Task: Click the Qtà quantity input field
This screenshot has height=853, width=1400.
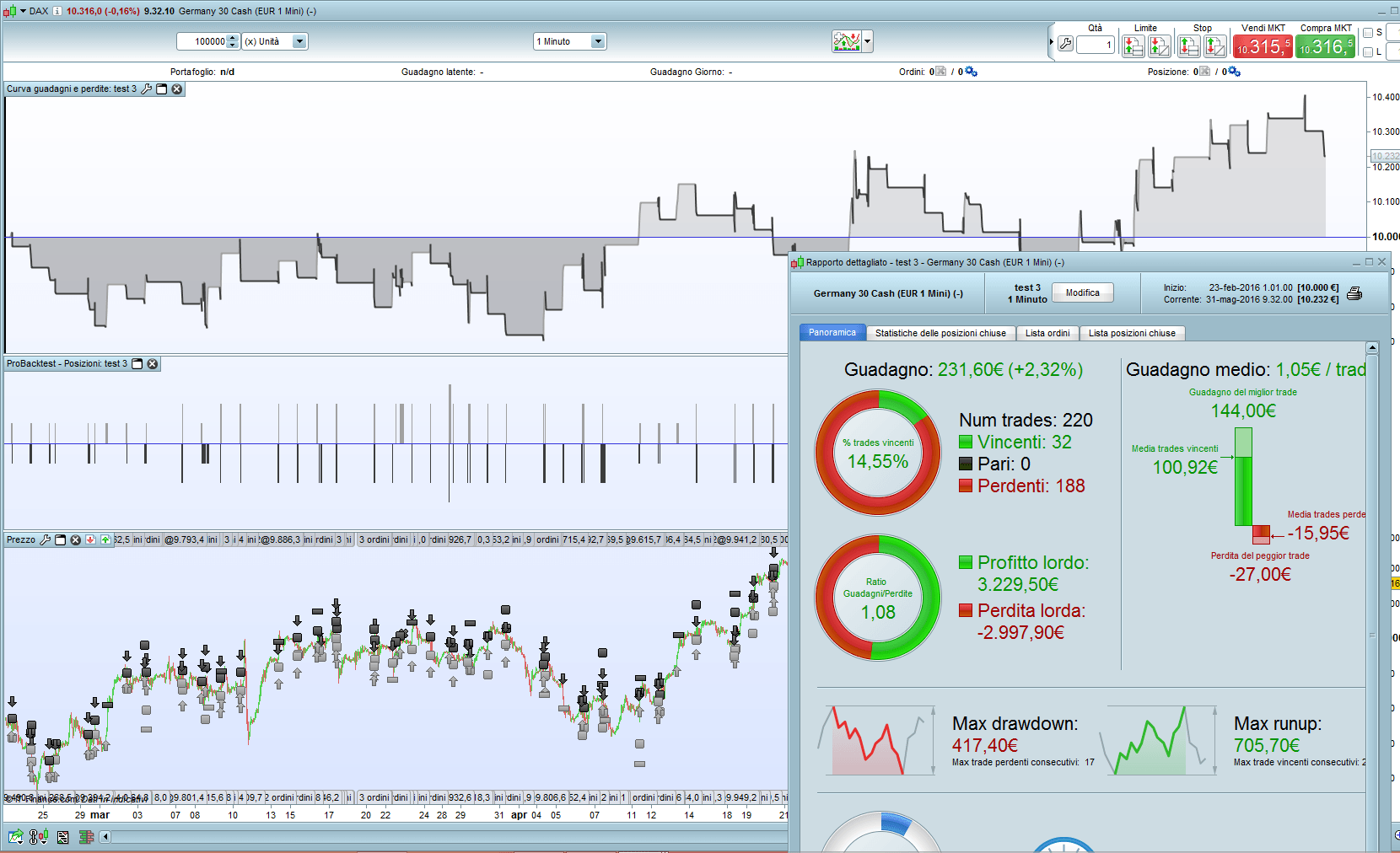Action: tap(1096, 45)
